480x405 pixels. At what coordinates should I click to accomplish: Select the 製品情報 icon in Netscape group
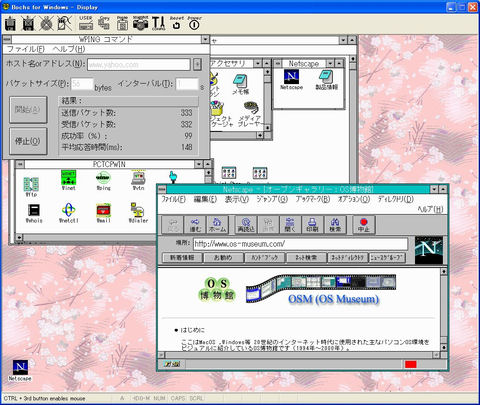click(327, 80)
